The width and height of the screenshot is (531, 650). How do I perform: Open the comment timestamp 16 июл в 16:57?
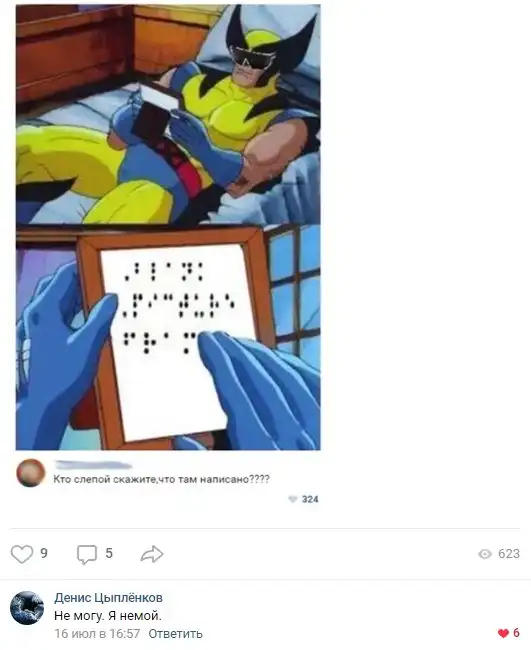click(97, 633)
